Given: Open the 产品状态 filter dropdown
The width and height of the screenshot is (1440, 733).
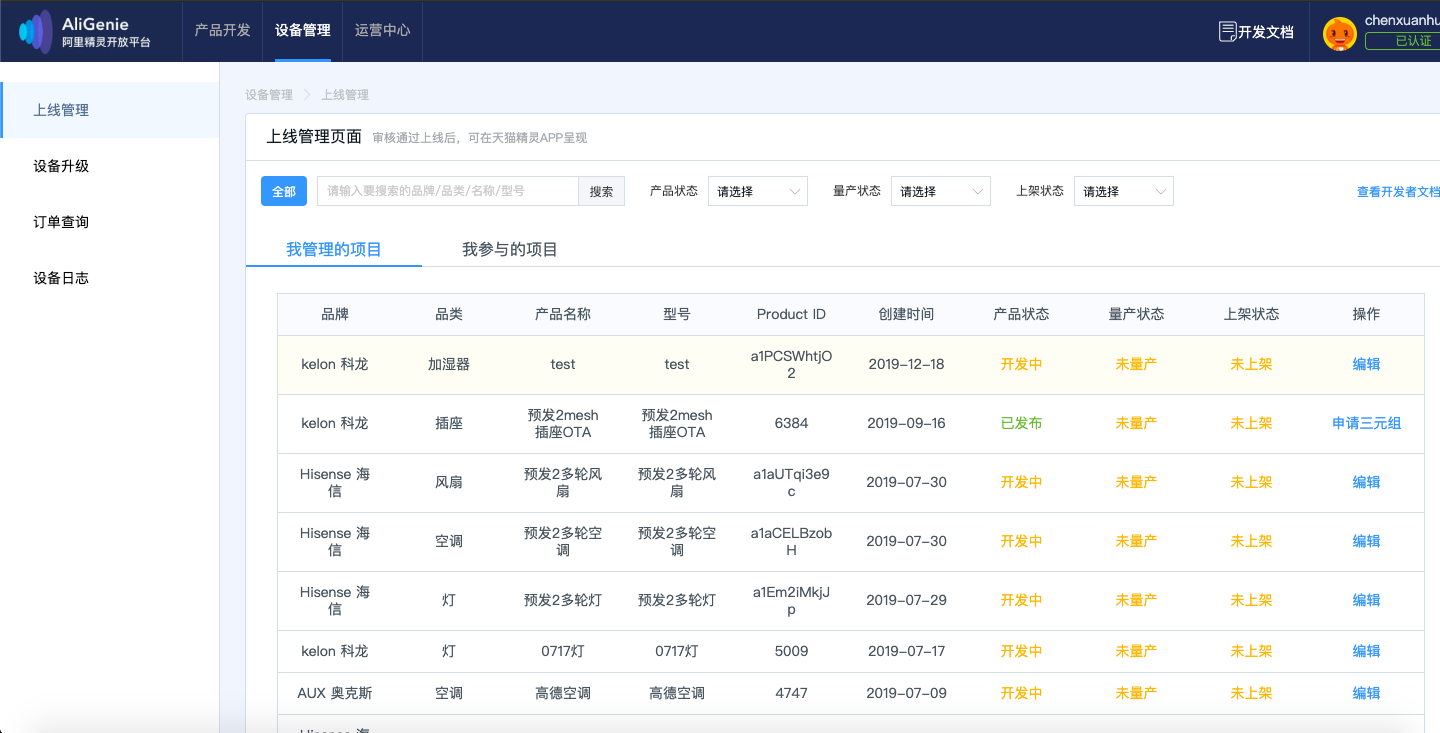Looking at the screenshot, I should click(758, 191).
